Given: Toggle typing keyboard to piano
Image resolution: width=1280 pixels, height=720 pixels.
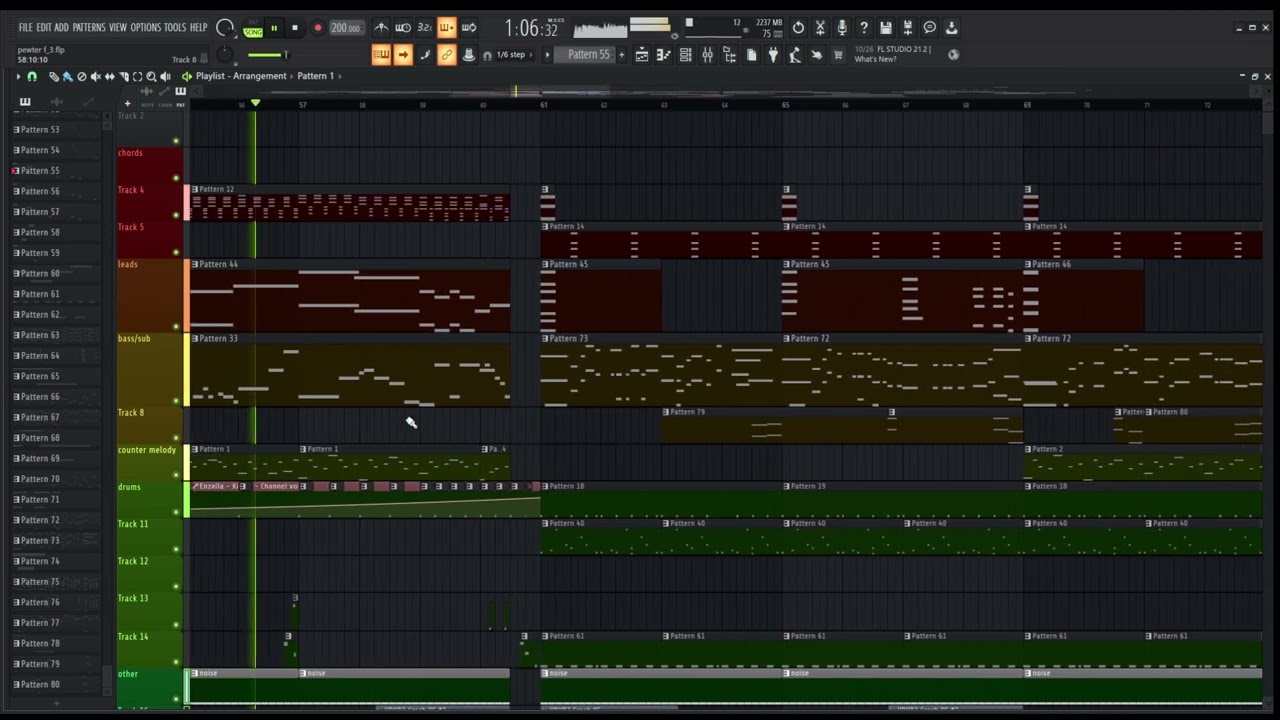Looking at the screenshot, I should 381,55.
